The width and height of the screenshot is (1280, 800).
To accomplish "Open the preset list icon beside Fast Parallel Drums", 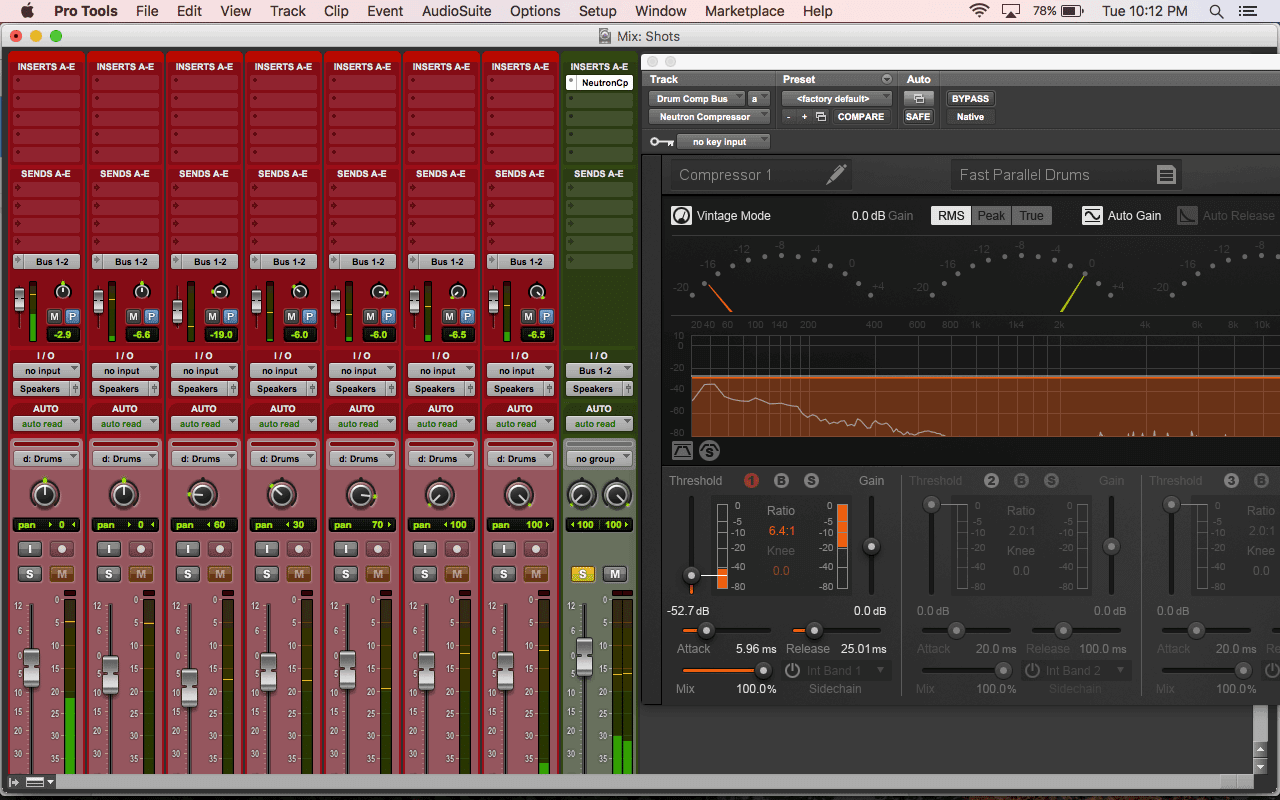I will pos(1166,175).
